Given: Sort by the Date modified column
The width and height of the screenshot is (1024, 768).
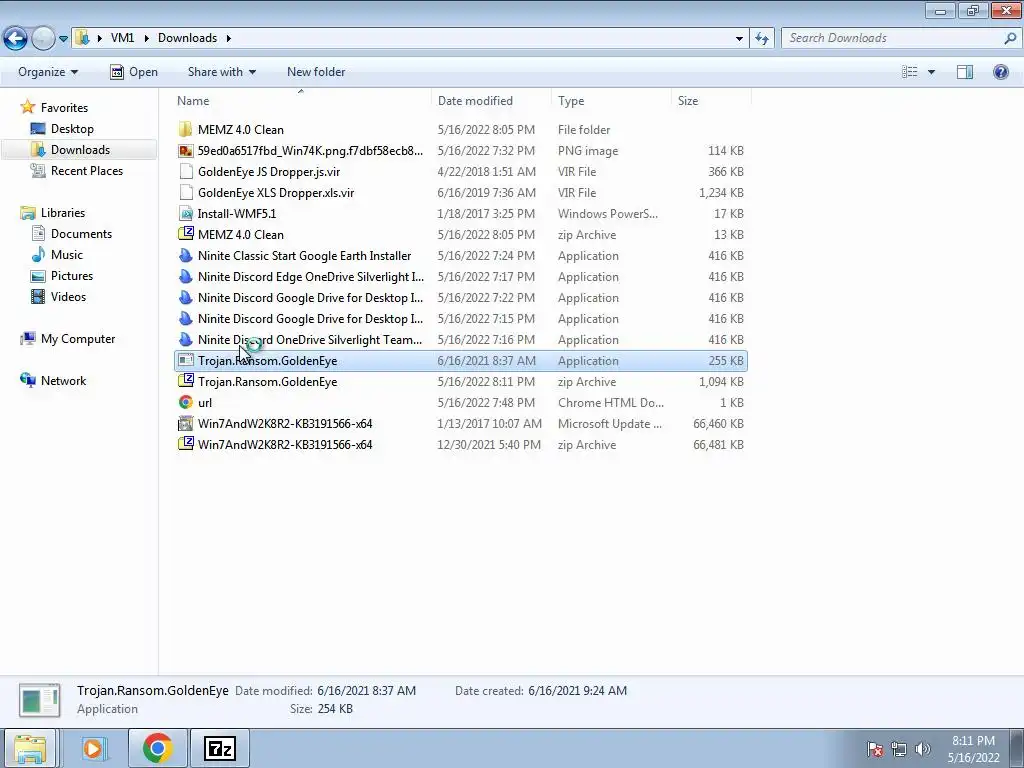Looking at the screenshot, I should click(x=475, y=101).
